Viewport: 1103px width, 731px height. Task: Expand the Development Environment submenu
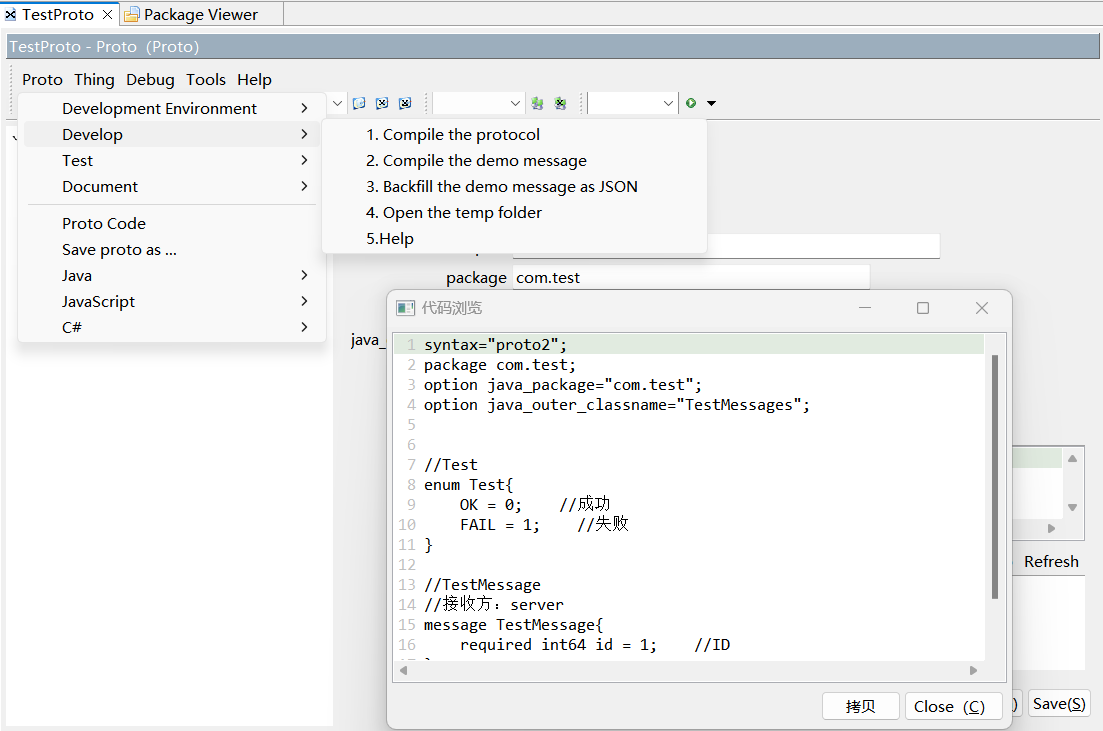[x=172, y=108]
